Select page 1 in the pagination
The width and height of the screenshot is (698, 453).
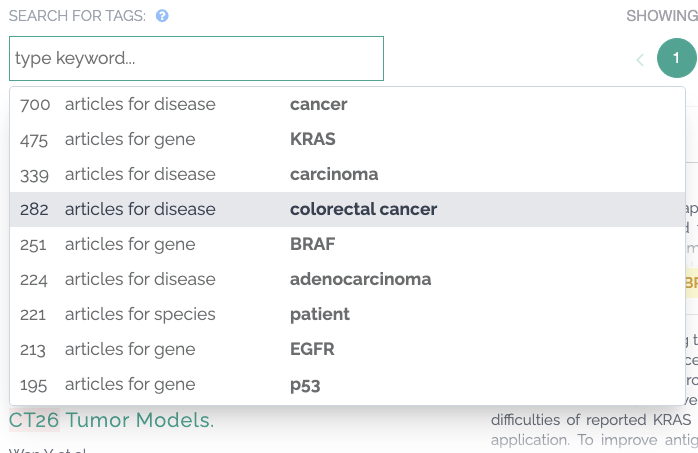click(676, 59)
